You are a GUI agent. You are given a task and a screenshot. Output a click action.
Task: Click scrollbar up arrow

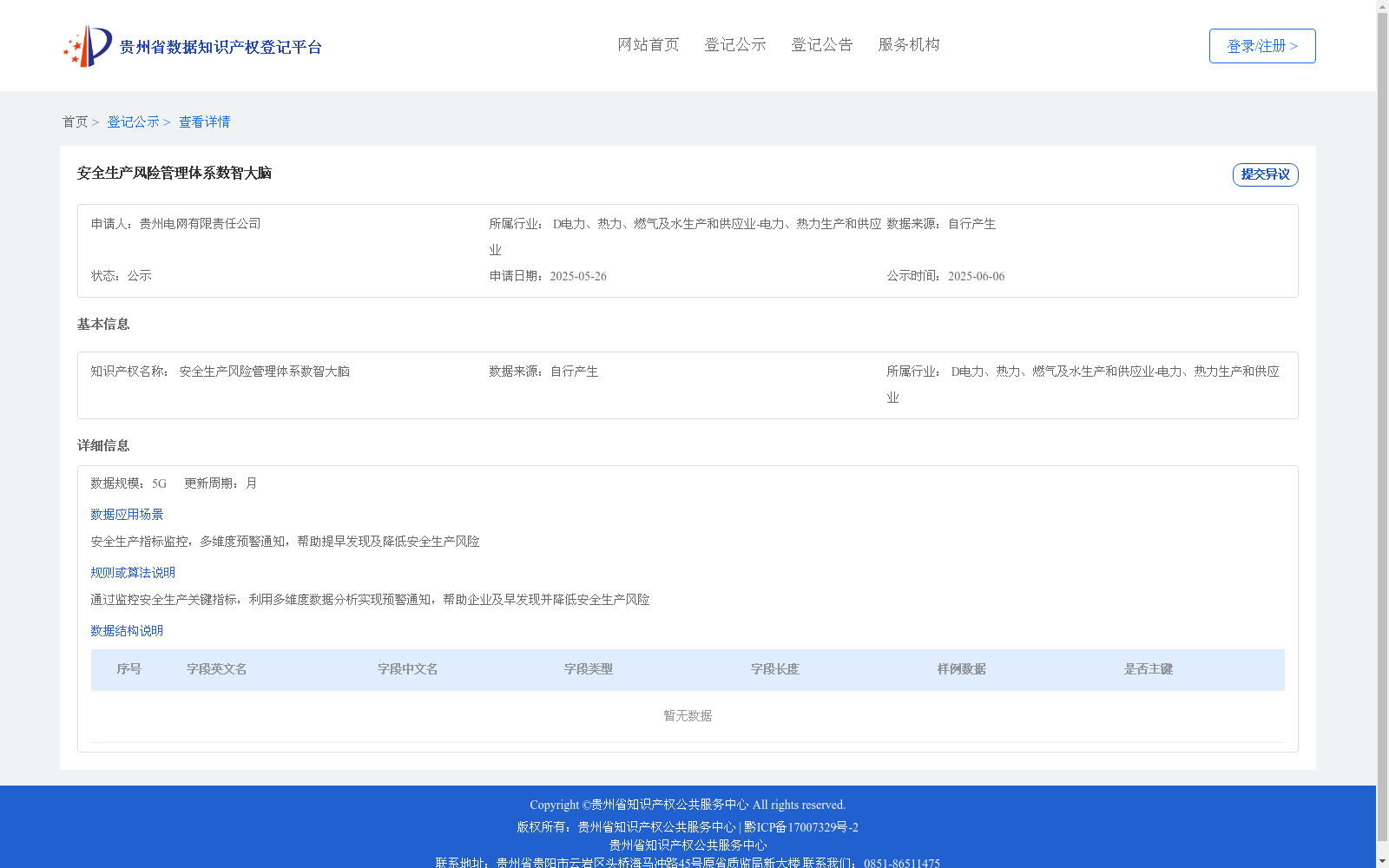1382,5
